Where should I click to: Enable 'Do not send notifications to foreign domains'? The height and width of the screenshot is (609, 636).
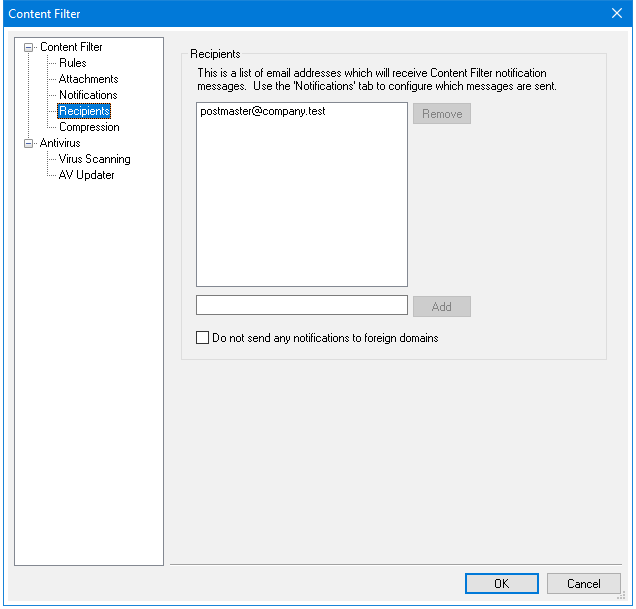tap(203, 338)
